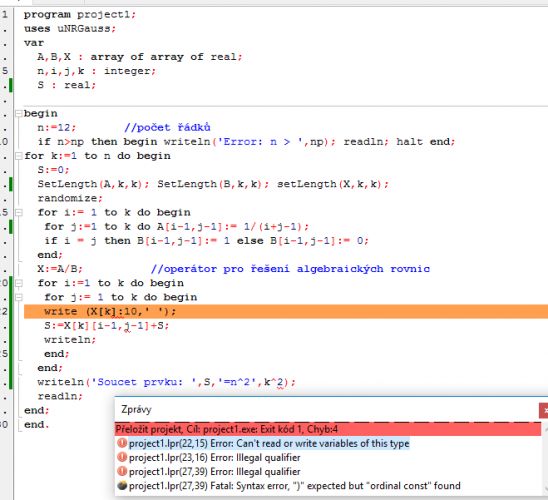Collapse the main begin block fold marker
The width and height of the screenshot is (548, 500).
pos(19,114)
